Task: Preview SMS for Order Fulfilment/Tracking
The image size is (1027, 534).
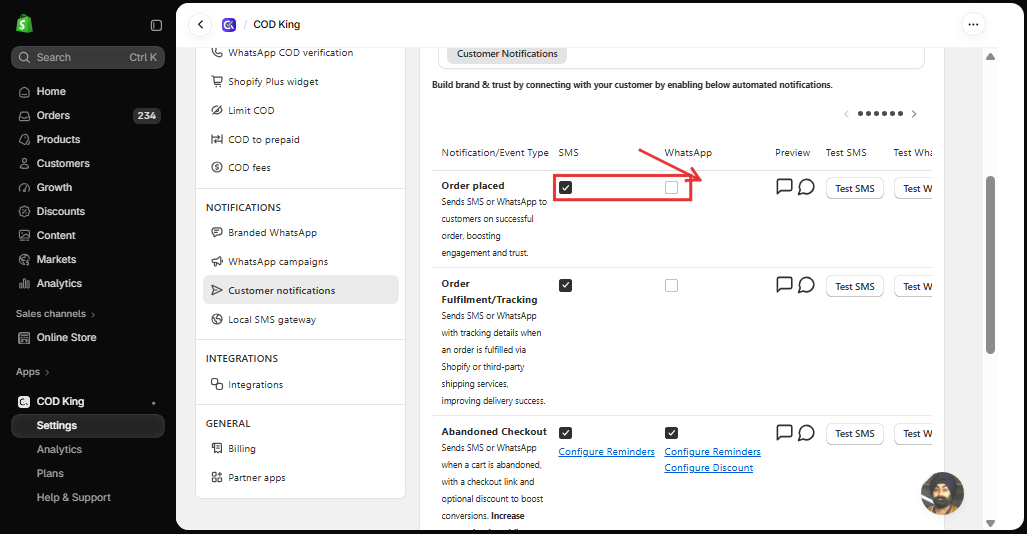Action: click(x=784, y=285)
